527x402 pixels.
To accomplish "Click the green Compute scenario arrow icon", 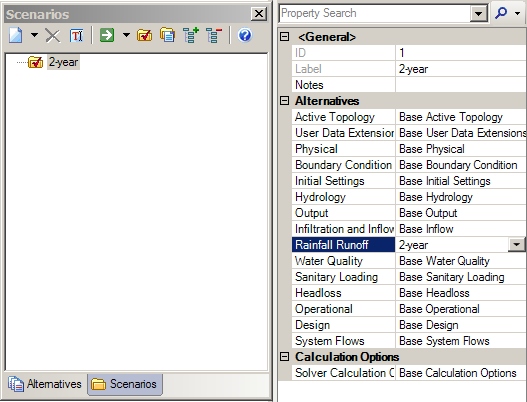I will tap(107, 35).
